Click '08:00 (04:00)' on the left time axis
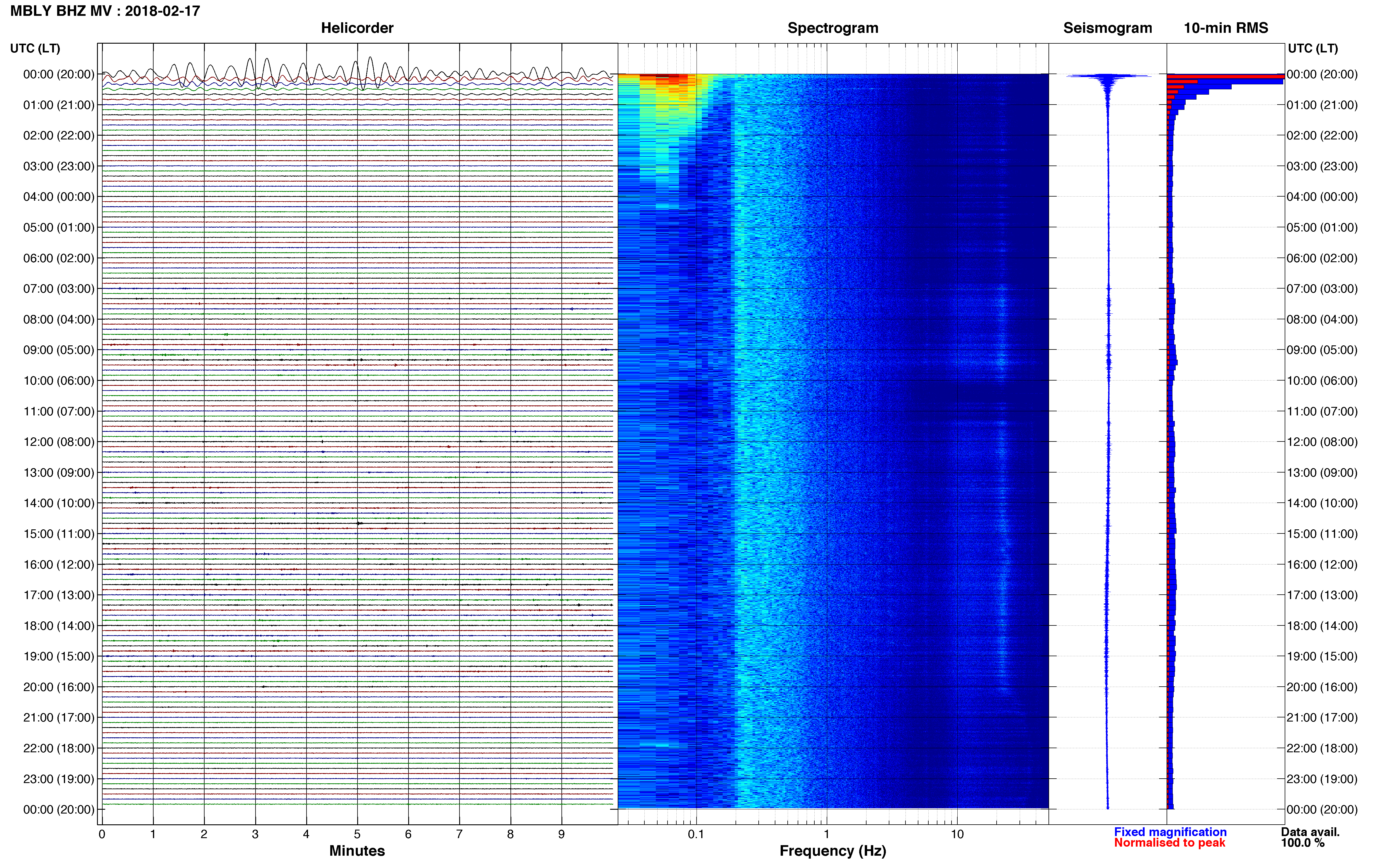Screen dimensions: 1389x868 [x=59, y=319]
